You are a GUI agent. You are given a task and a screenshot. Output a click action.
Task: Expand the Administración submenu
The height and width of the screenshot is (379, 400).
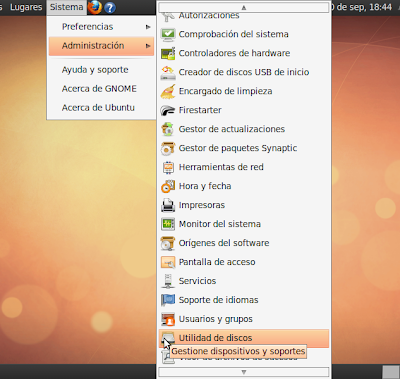point(101,46)
